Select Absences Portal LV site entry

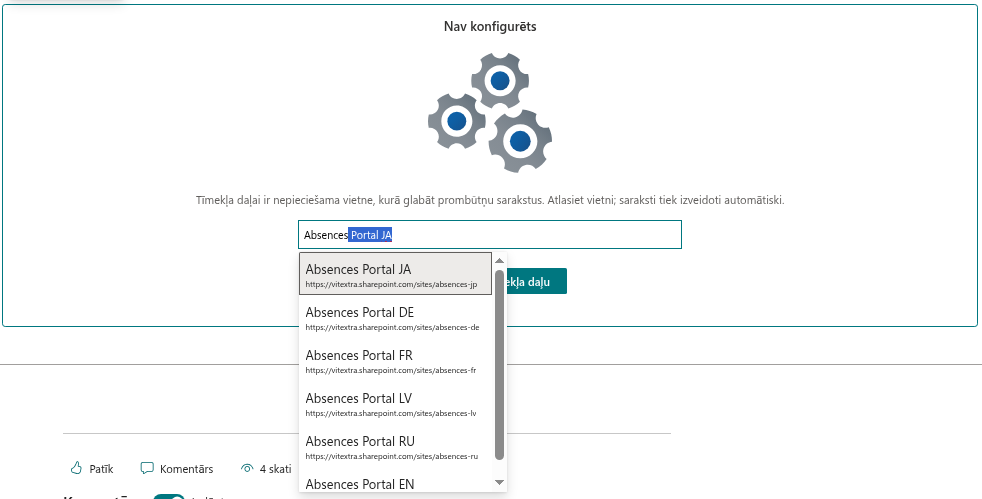pos(395,404)
